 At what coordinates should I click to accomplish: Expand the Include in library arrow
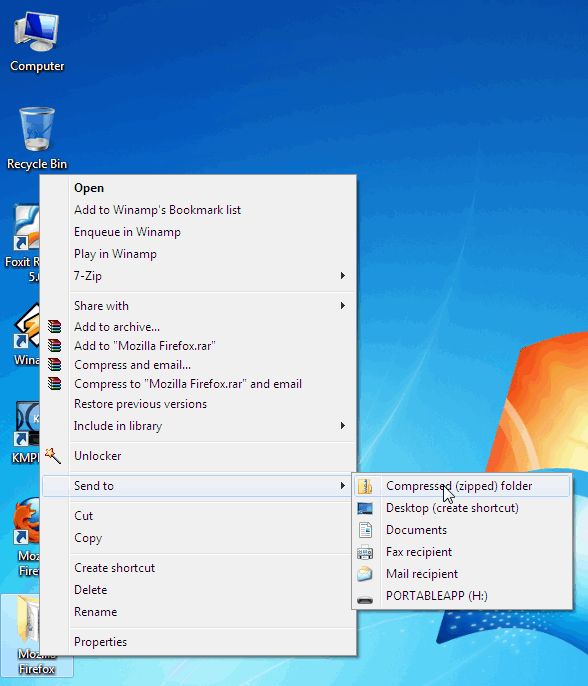click(343, 426)
